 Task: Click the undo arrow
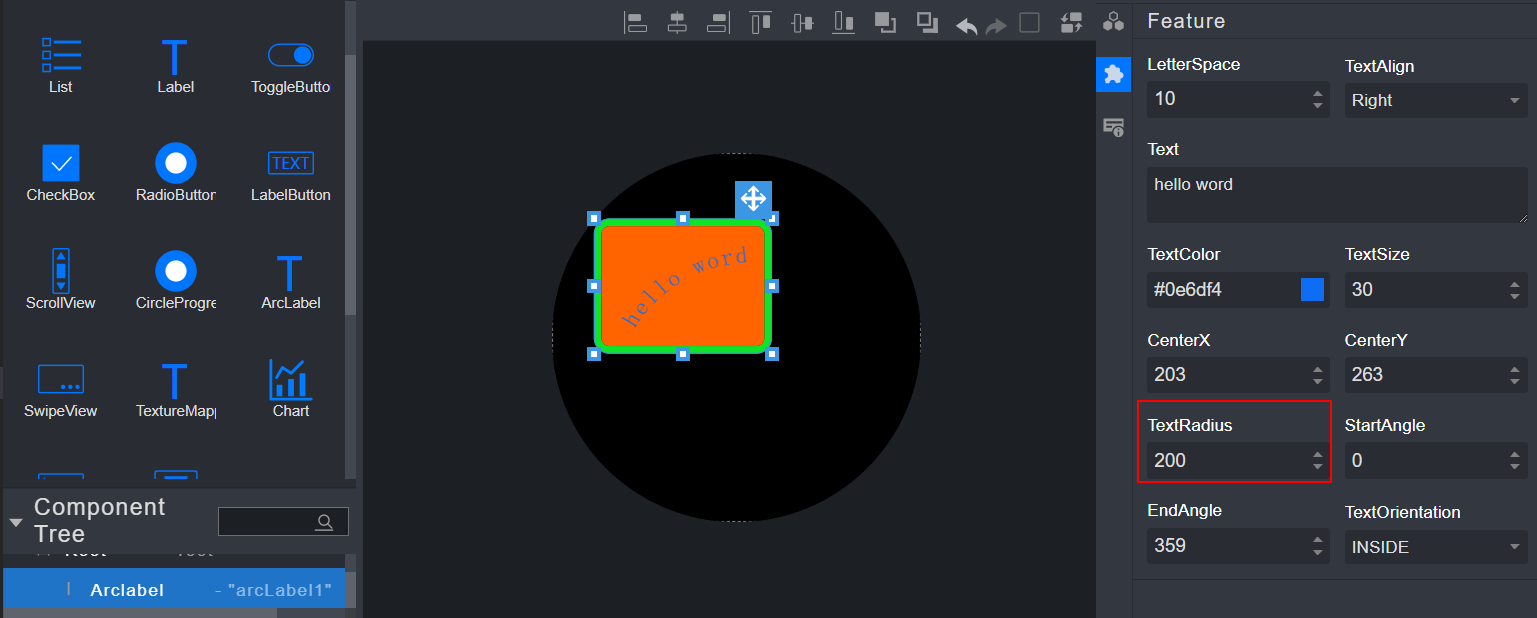click(x=966, y=26)
